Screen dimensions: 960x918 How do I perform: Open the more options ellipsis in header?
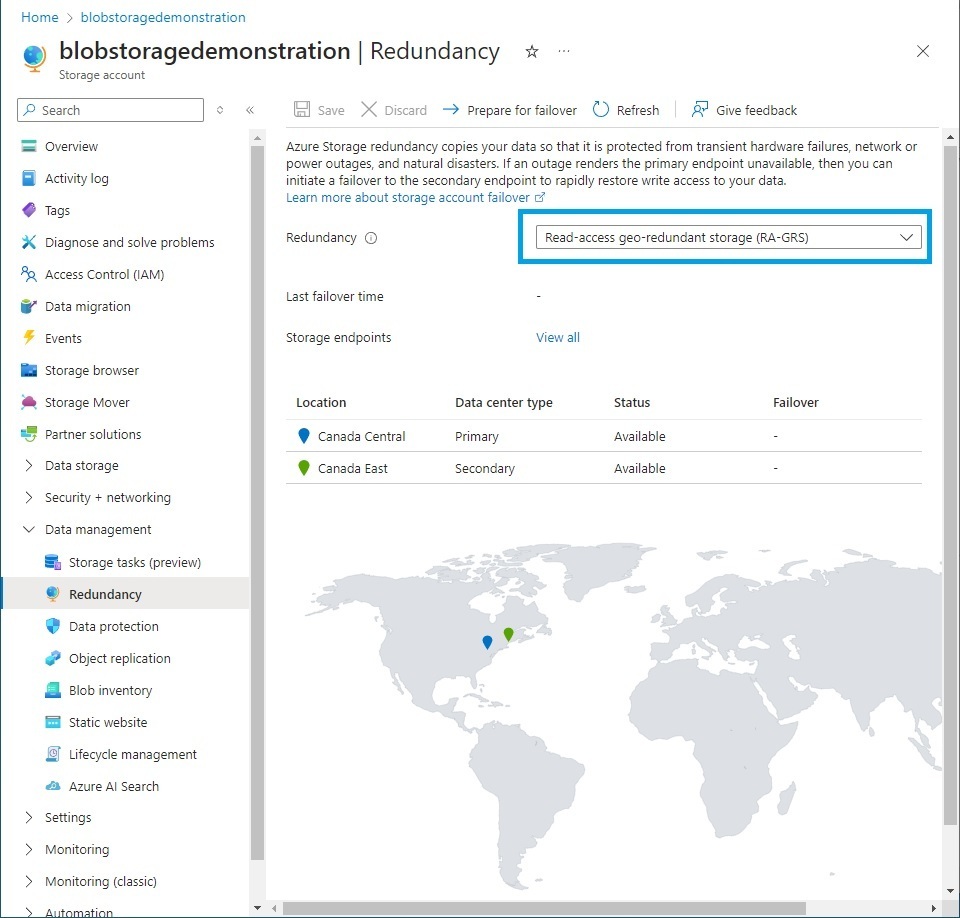(564, 51)
